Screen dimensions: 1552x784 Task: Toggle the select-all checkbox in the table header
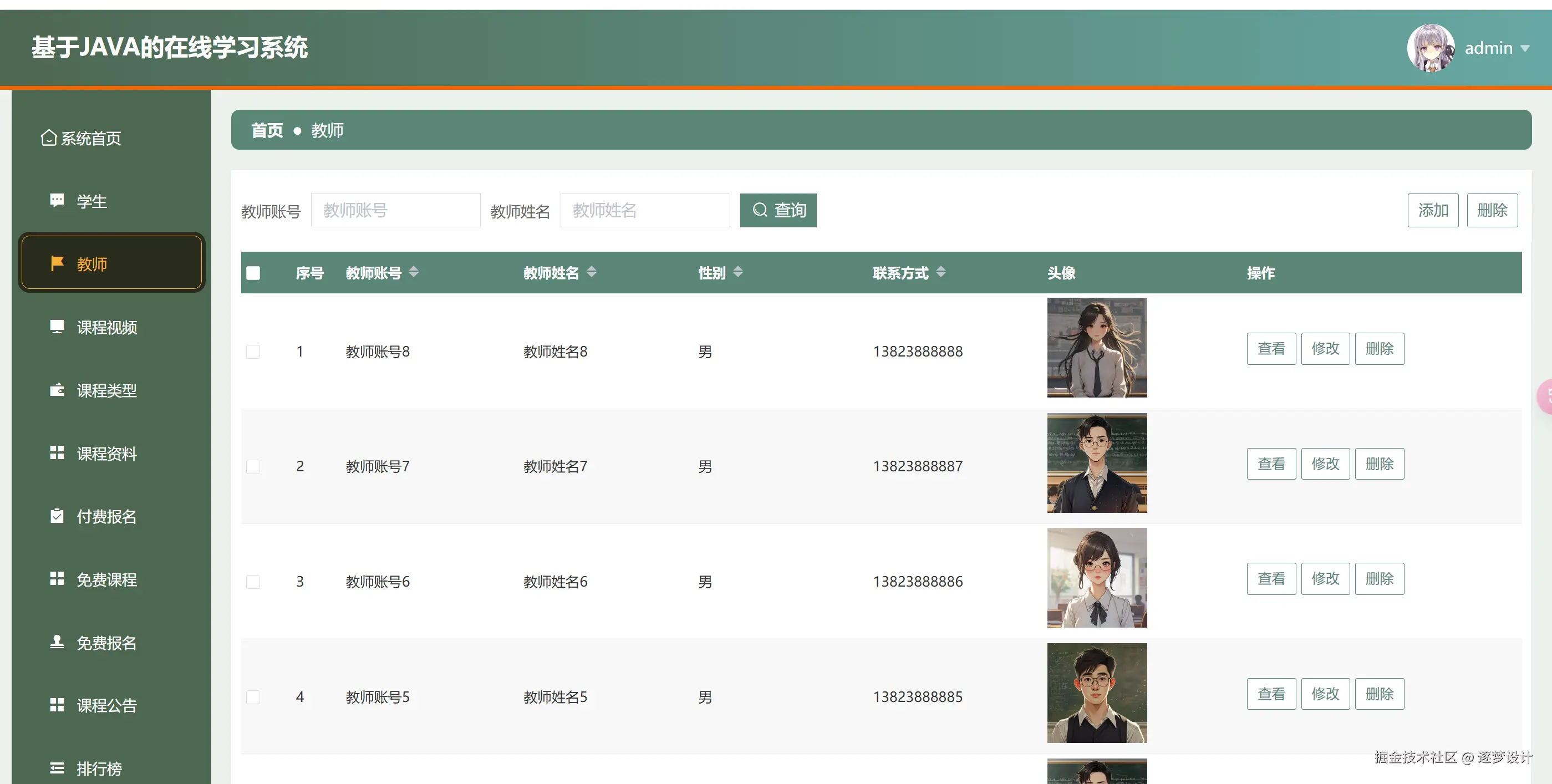[253, 273]
